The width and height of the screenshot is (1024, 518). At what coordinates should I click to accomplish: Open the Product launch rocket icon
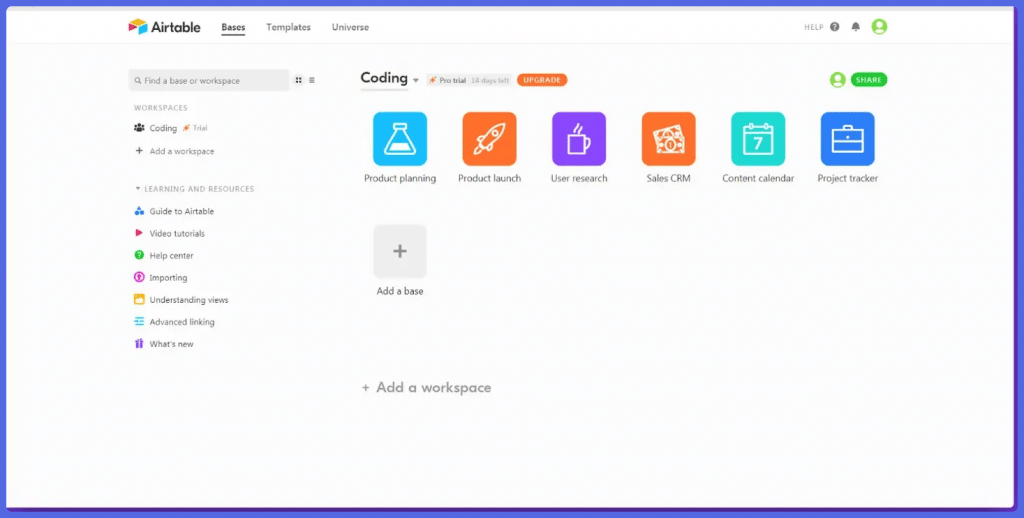pyautogui.click(x=489, y=138)
